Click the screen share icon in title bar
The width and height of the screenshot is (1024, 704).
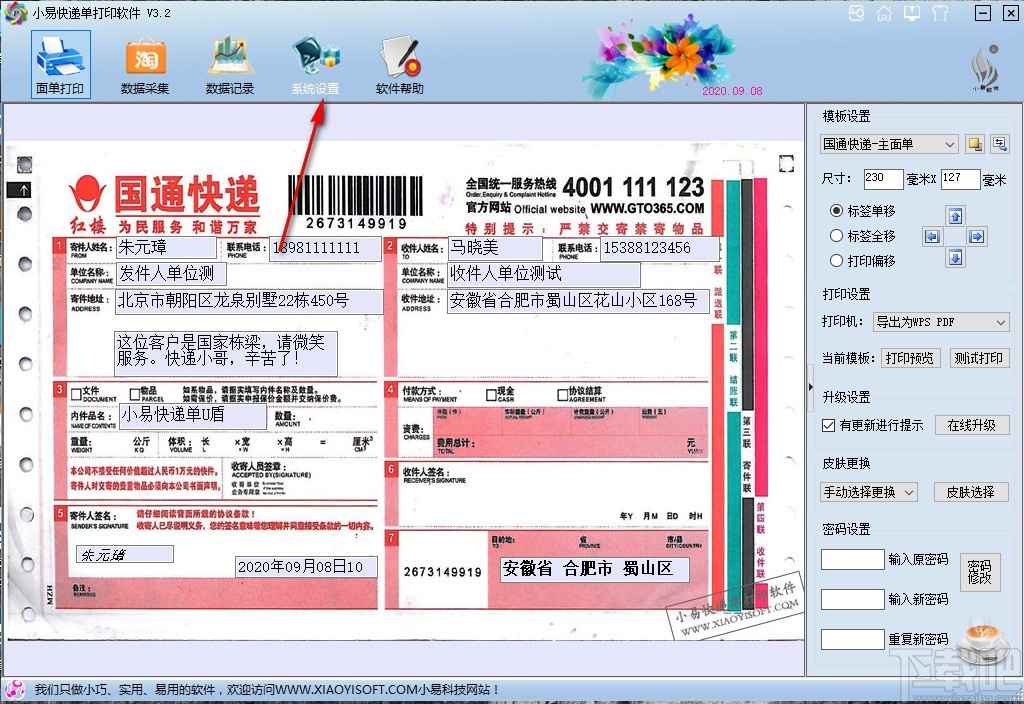tap(911, 13)
